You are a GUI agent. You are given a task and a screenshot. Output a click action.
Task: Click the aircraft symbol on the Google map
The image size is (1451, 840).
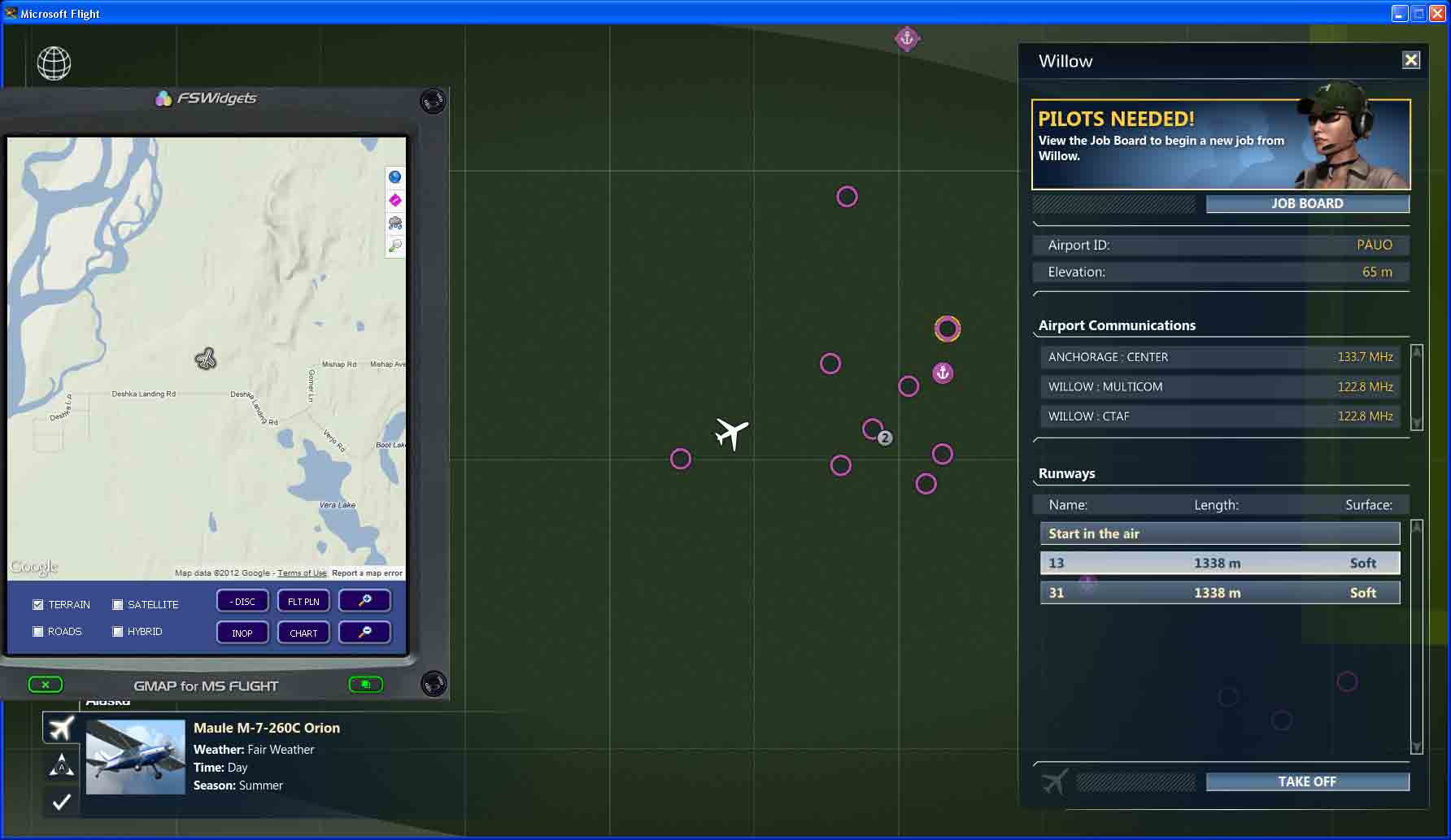click(206, 359)
